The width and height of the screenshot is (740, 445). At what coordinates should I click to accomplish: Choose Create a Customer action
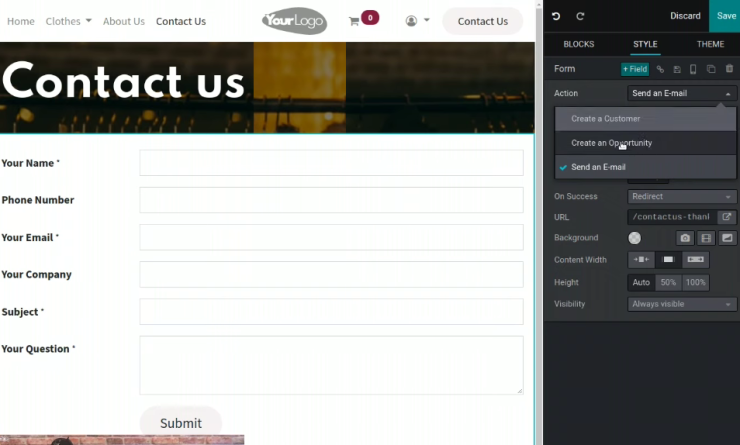[x=645, y=119]
